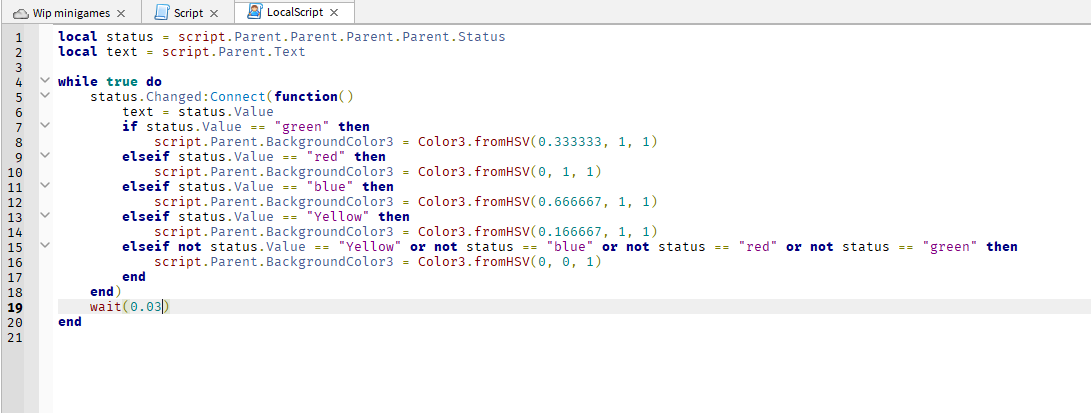The image size is (1091, 413).
Task: Close the Script tab
Action: (x=214, y=13)
